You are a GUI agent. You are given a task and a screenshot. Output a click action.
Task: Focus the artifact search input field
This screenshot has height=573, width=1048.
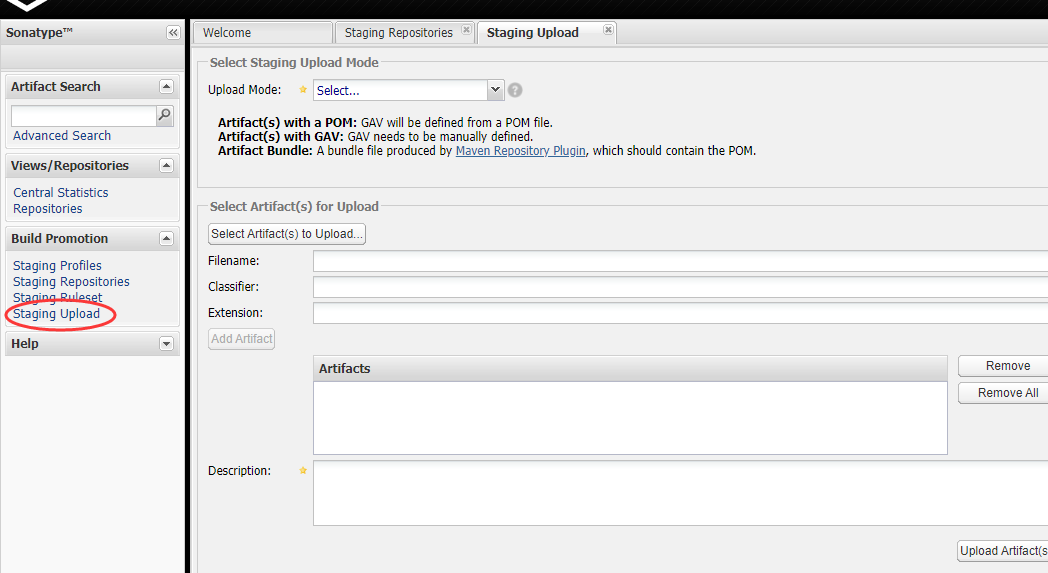pos(84,116)
